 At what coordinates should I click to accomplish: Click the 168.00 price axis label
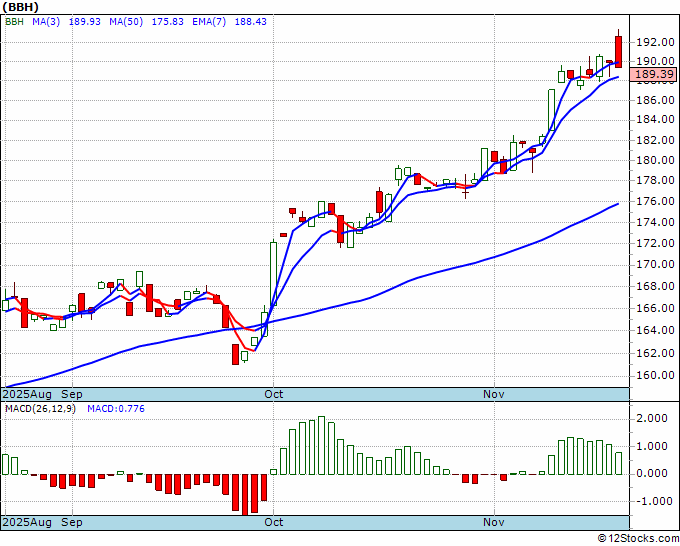pos(655,286)
